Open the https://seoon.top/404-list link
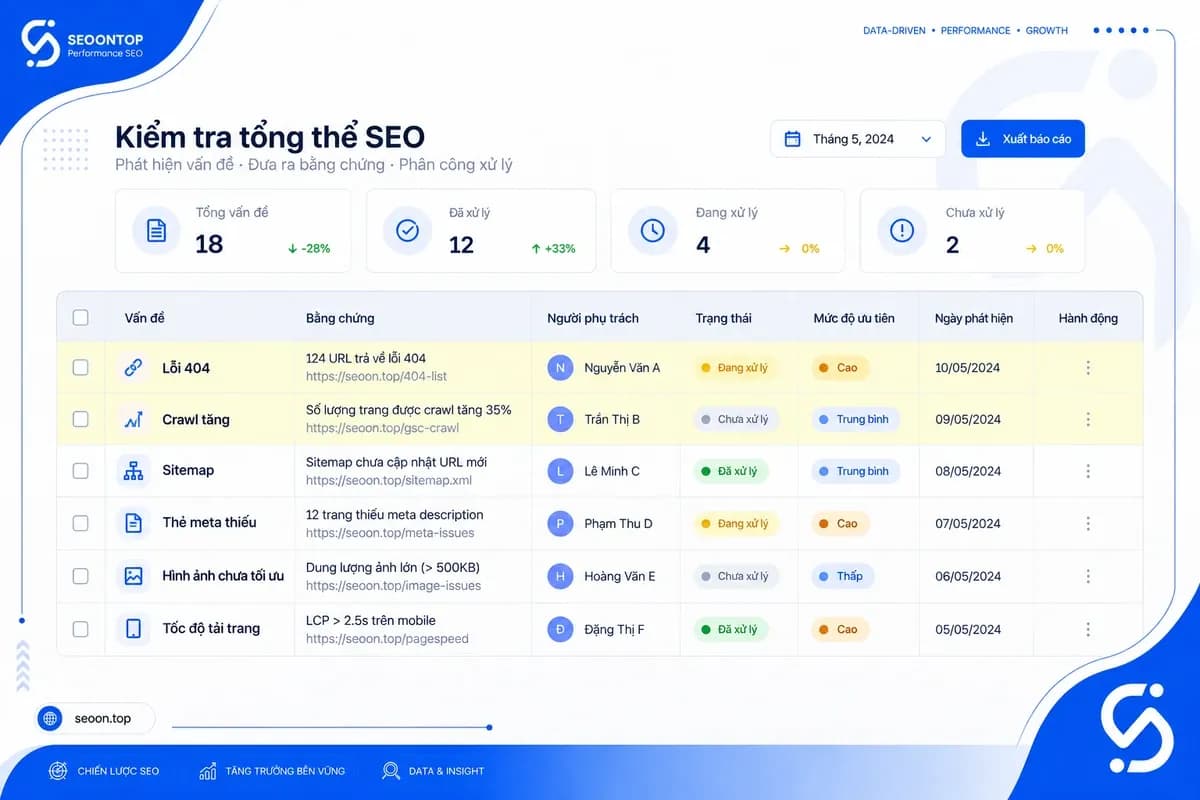 tap(376, 377)
